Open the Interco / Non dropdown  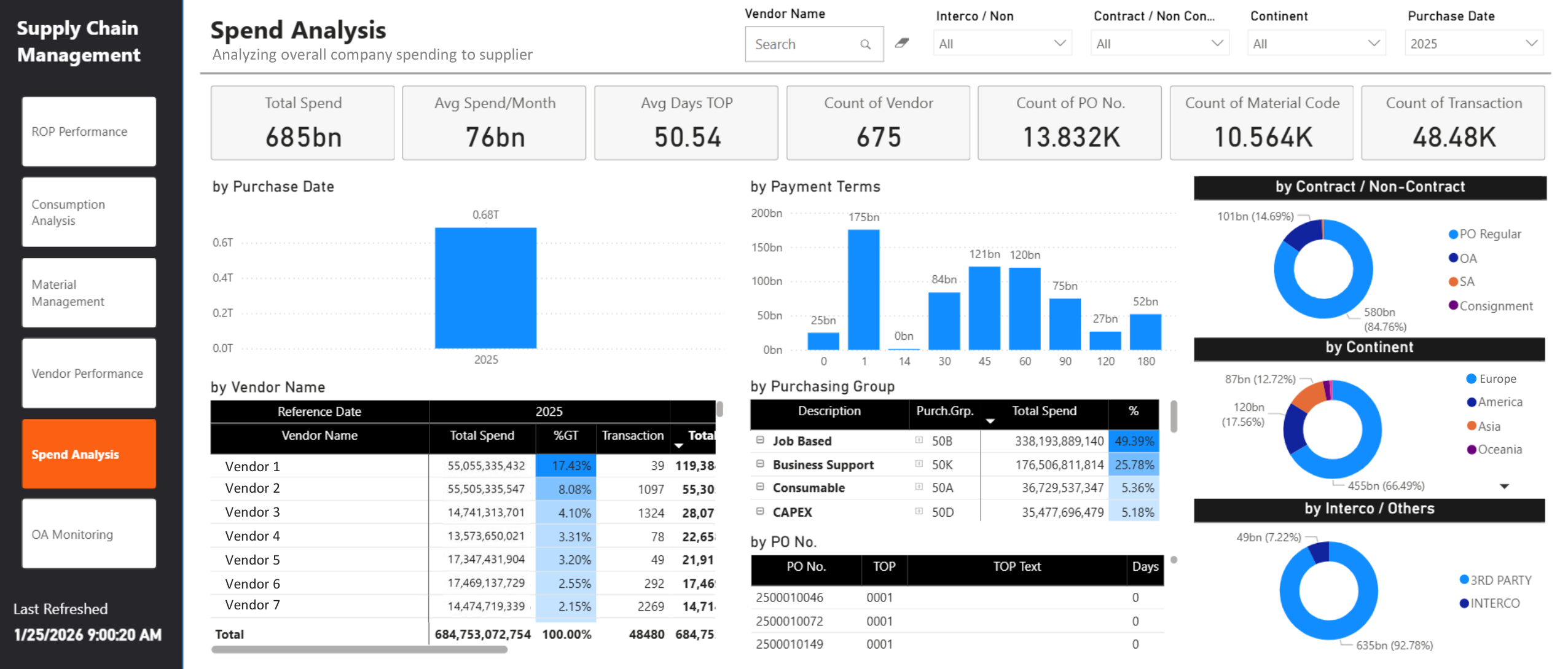click(1002, 44)
